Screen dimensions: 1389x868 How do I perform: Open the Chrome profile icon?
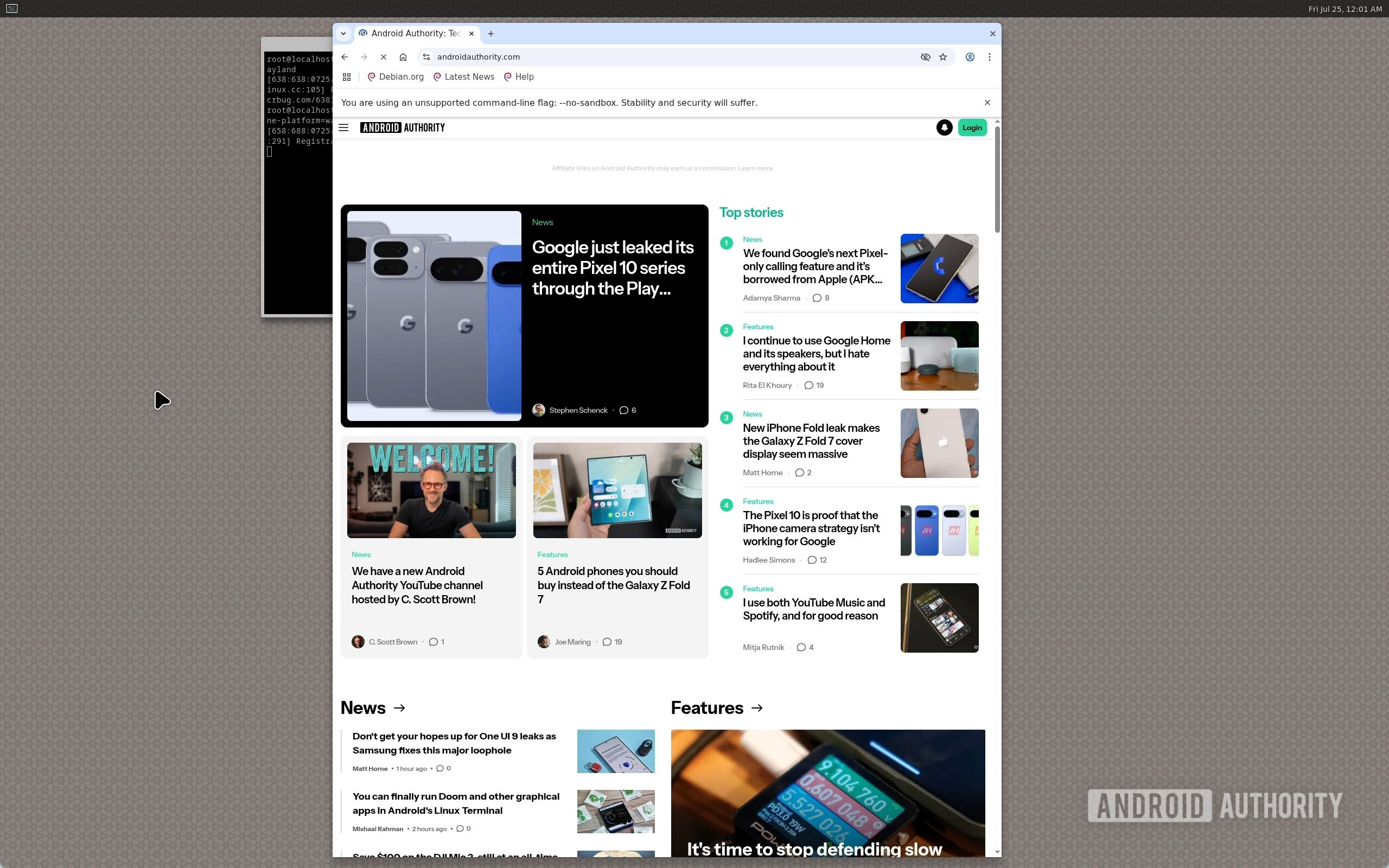[970, 57]
